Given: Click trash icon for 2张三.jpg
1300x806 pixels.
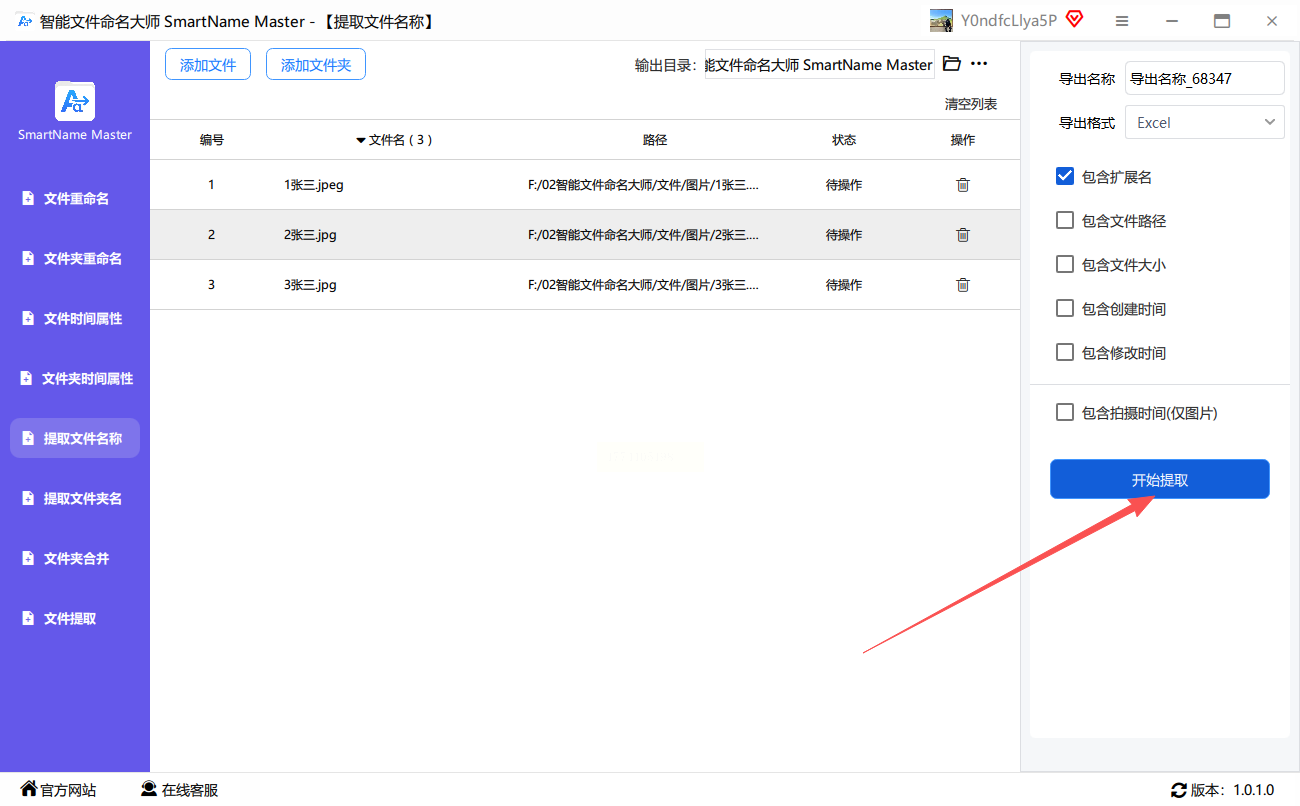Looking at the screenshot, I should point(962,235).
